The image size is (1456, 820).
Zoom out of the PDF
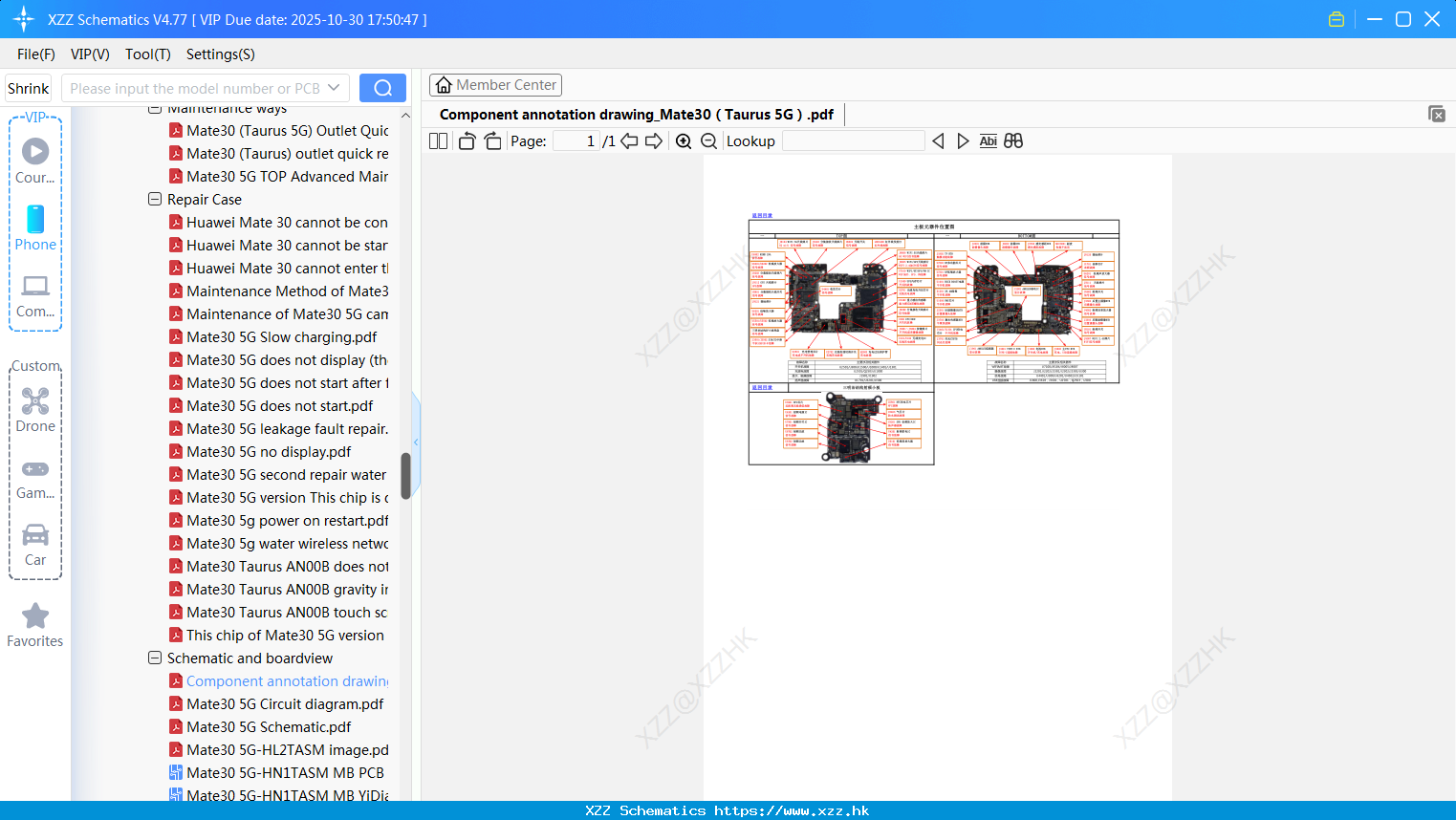tap(708, 141)
